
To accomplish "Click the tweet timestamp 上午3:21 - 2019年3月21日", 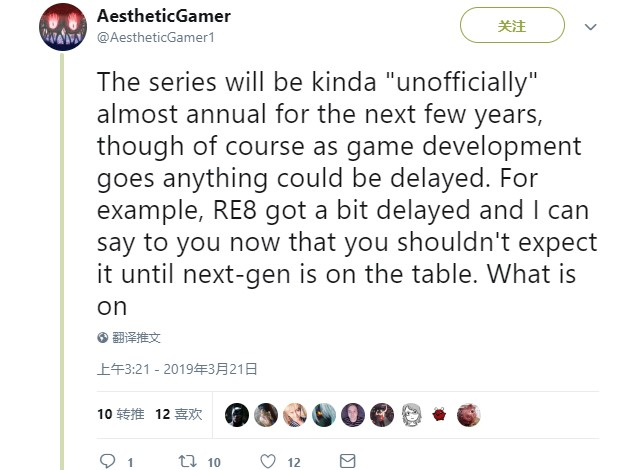I will [x=177, y=369].
